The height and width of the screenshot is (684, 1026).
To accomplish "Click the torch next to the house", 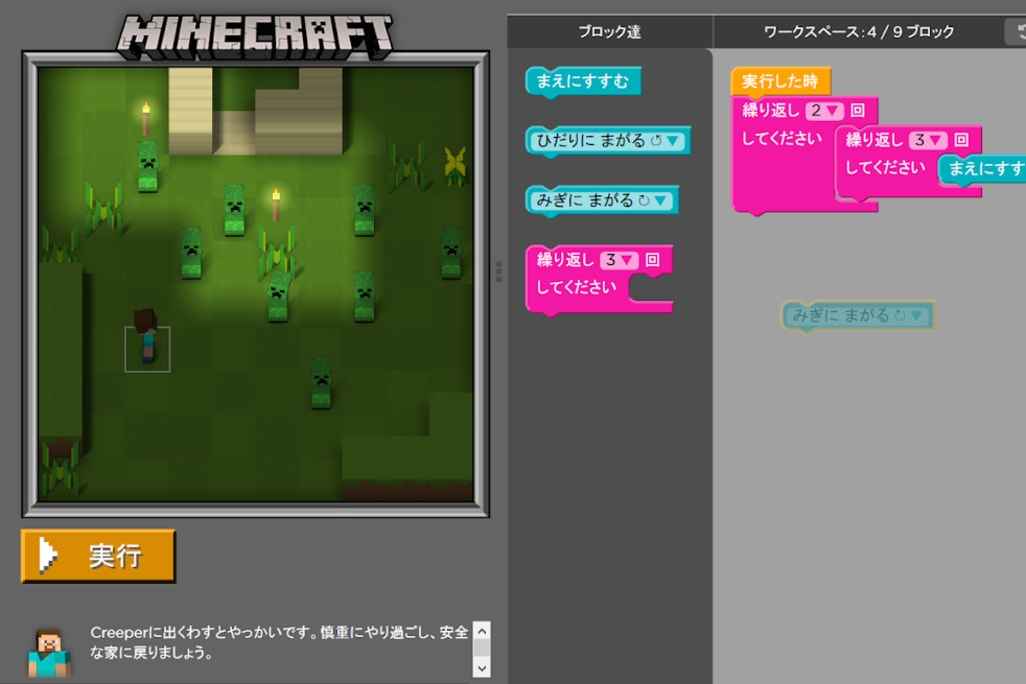I will click(146, 118).
